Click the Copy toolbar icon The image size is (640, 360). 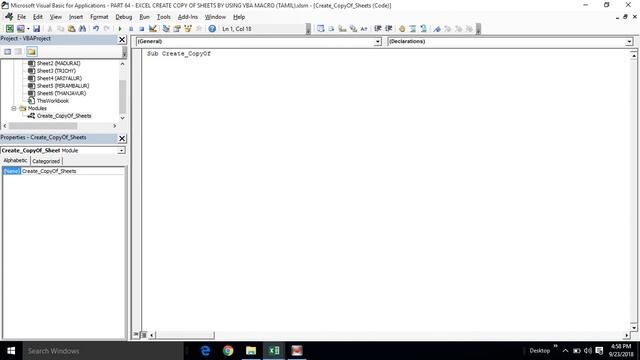click(x=60, y=29)
